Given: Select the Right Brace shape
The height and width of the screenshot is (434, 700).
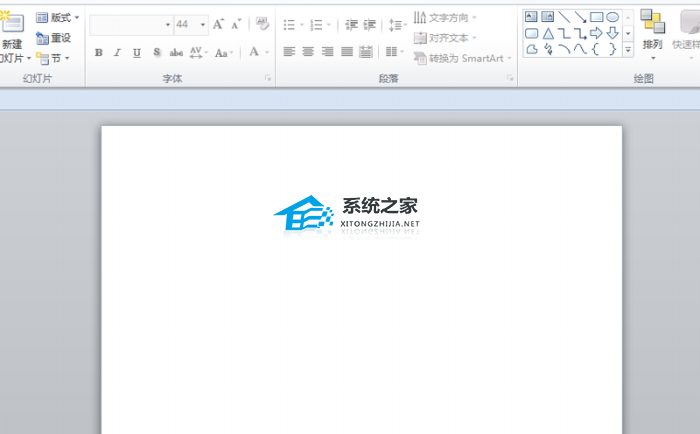Looking at the screenshot, I should coord(612,49).
